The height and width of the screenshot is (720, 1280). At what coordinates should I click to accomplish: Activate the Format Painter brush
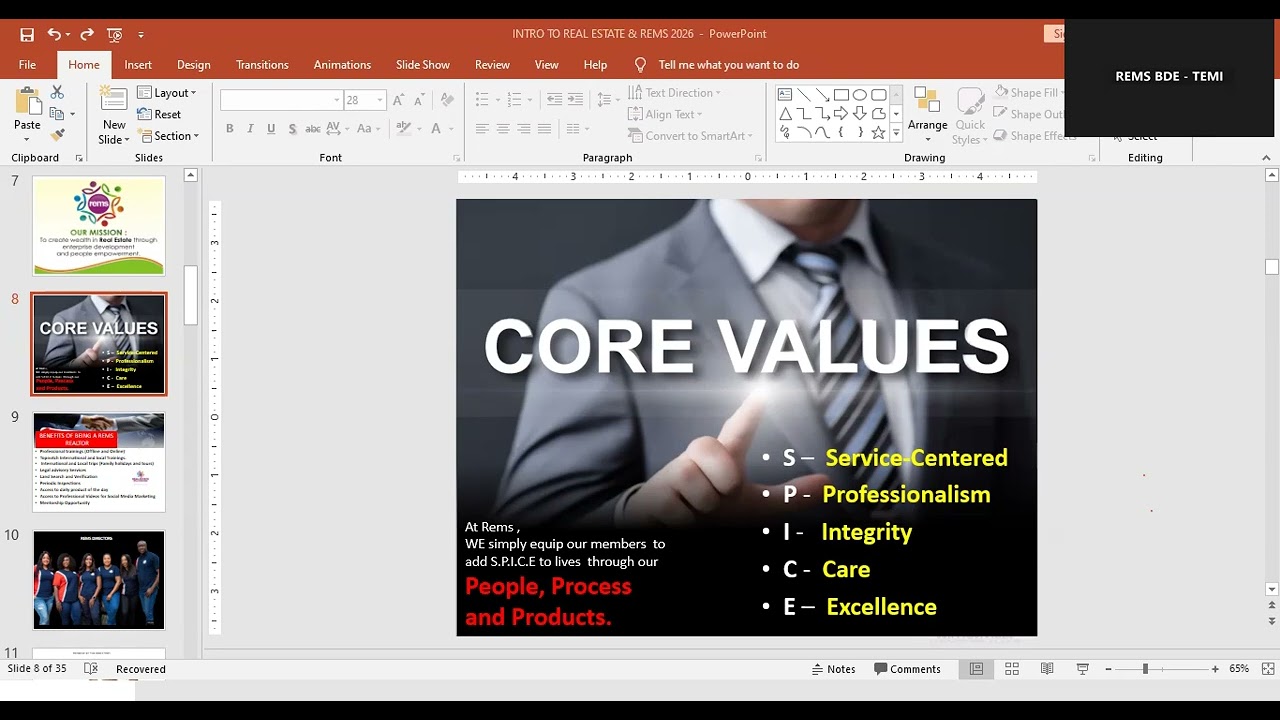(57, 134)
